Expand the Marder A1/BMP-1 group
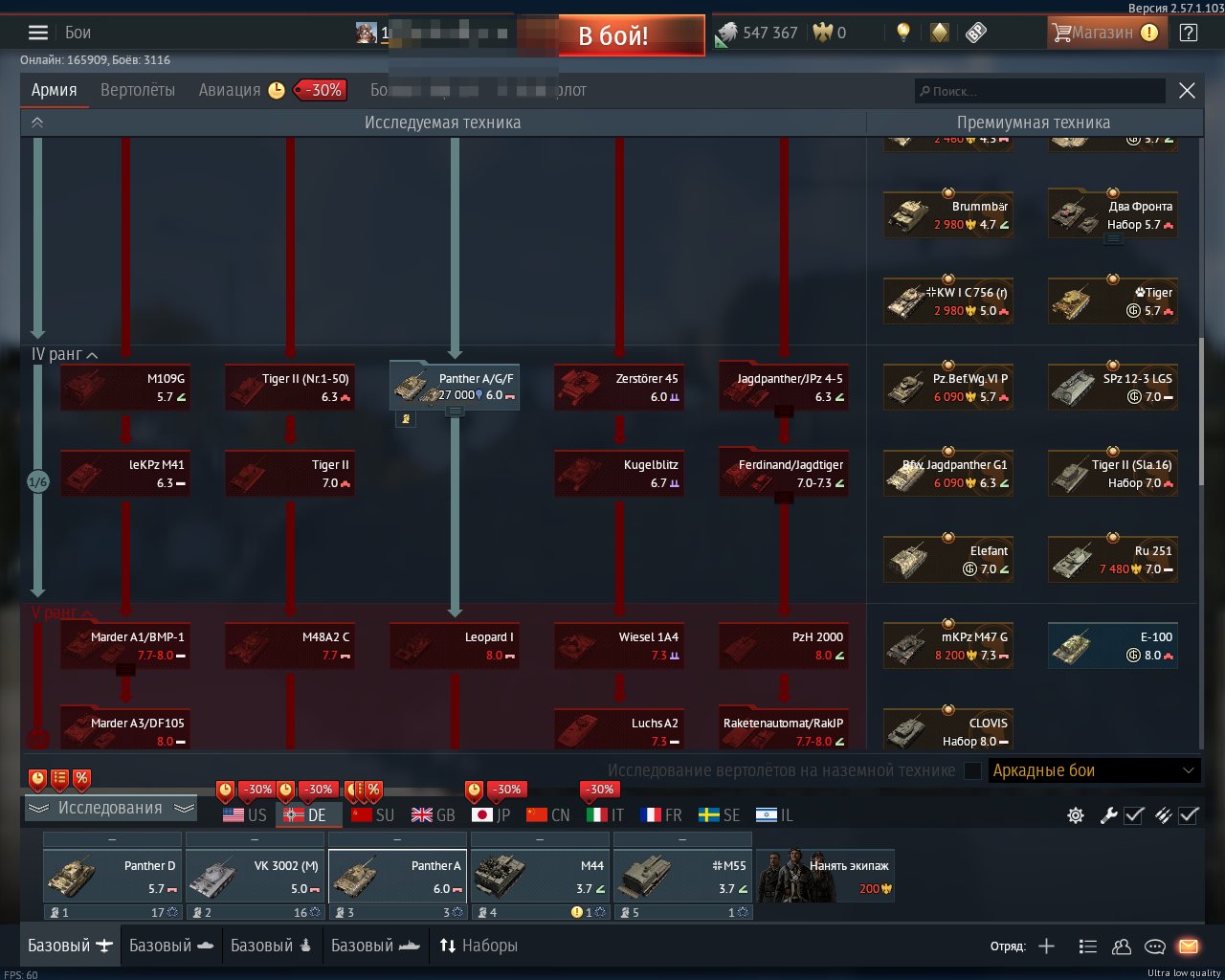The image size is (1225, 980). pyautogui.click(x=125, y=670)
